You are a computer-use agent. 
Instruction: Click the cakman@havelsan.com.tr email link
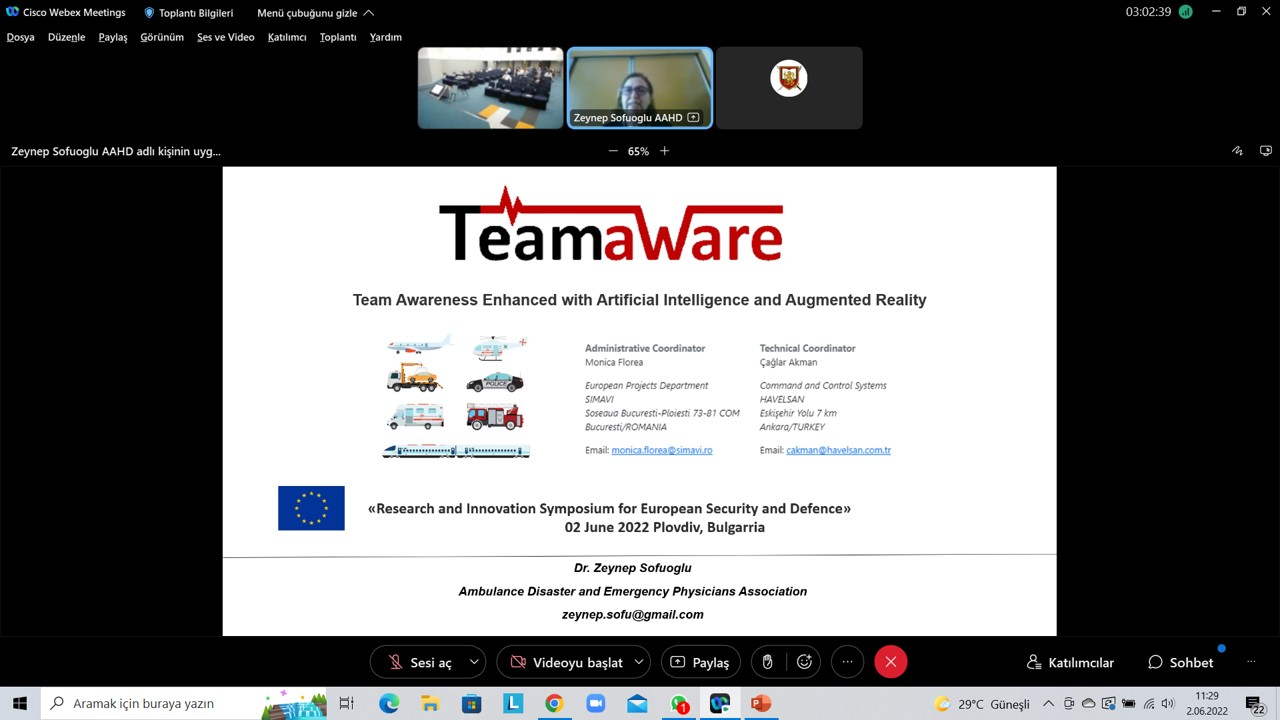838,450
